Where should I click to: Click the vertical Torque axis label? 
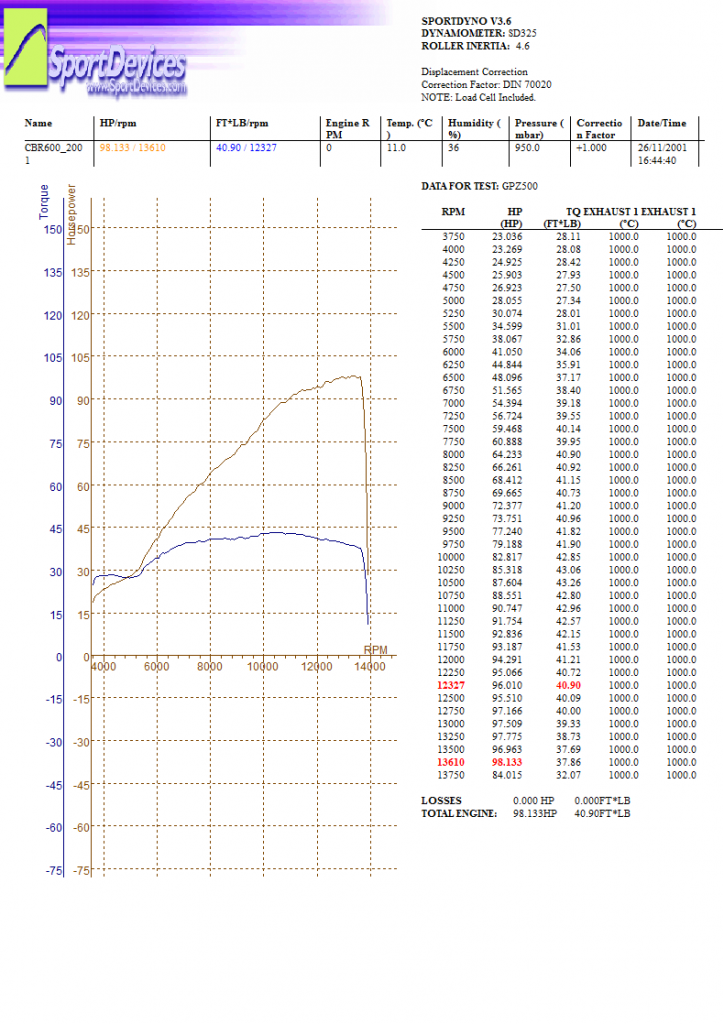tap(43, 202)
